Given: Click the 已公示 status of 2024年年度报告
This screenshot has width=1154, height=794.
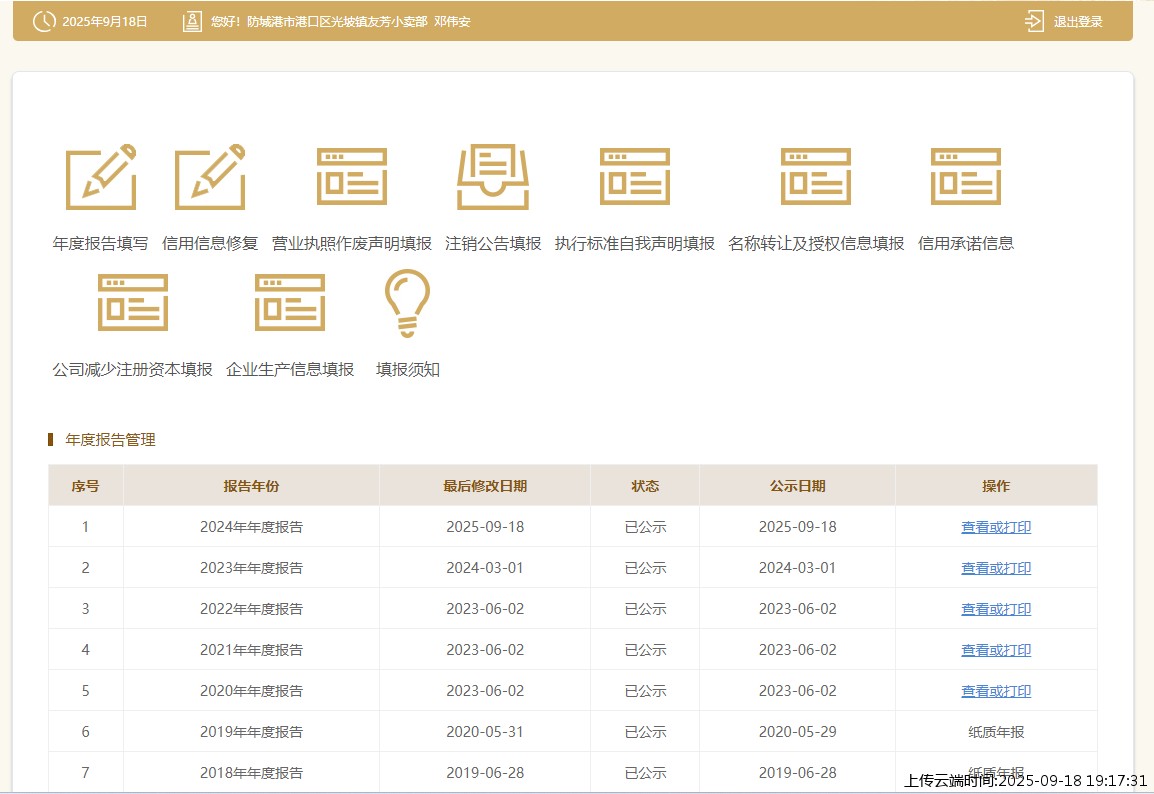Looking at the screenshot, I should 645,527.
